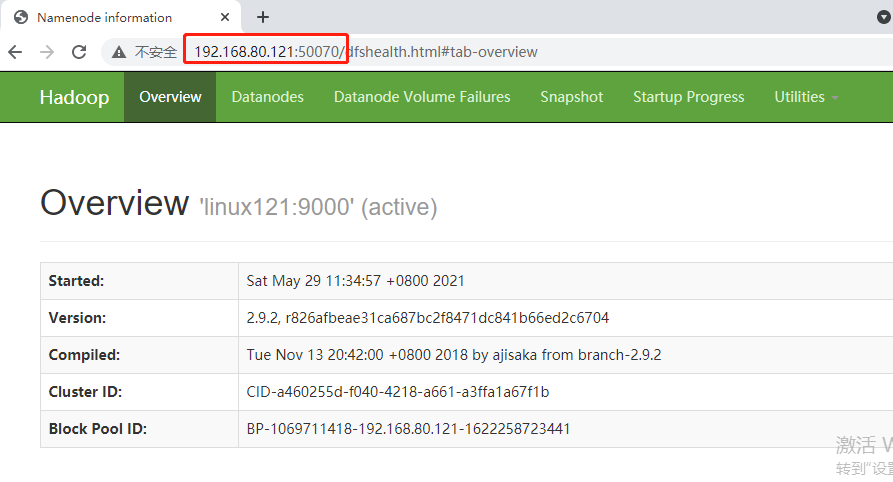Open the Snapshot tab
The width and height of the screenshot is (893, 482).
click(x=572, y=97)
